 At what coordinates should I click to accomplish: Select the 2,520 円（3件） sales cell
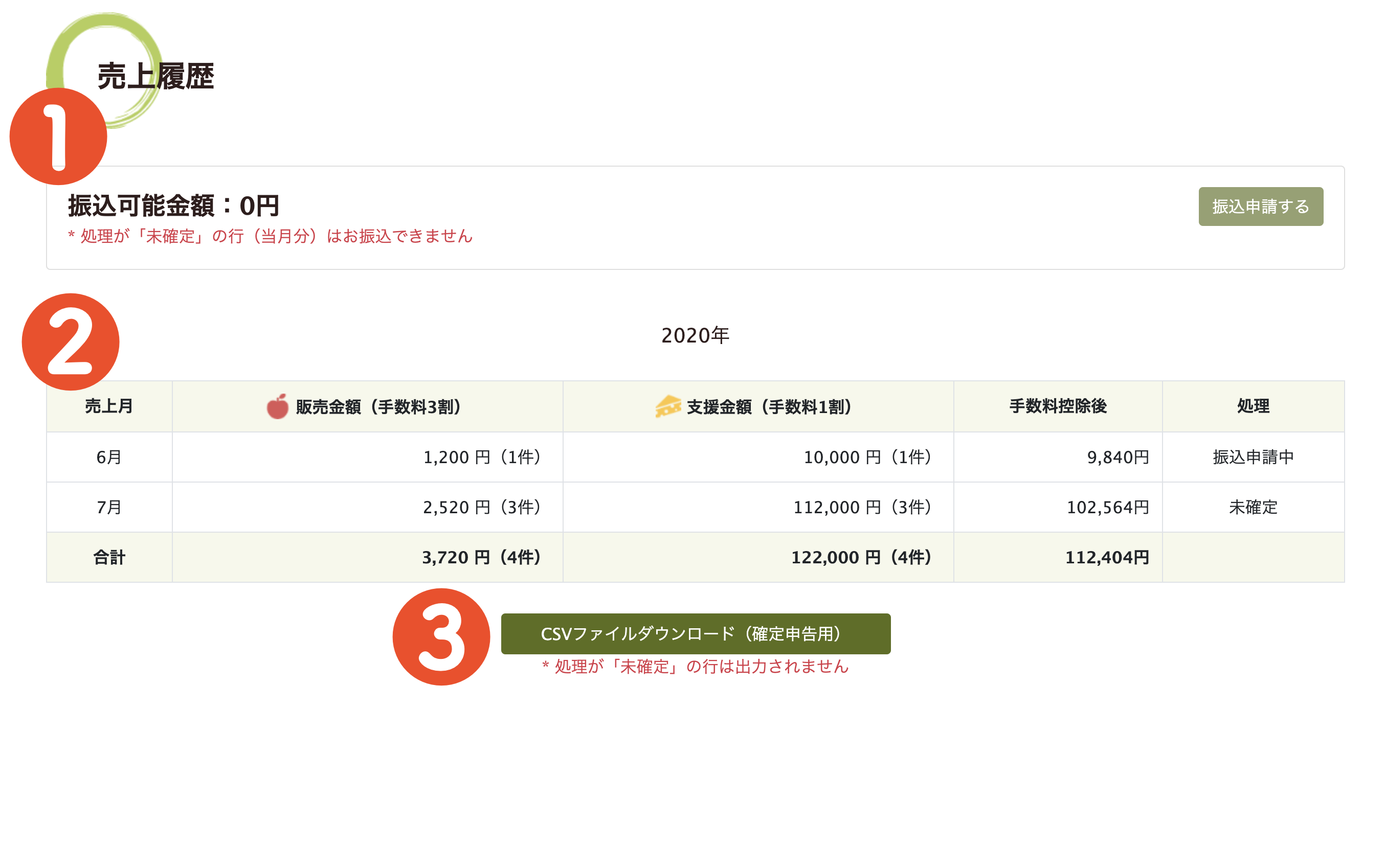pos(368,507)
